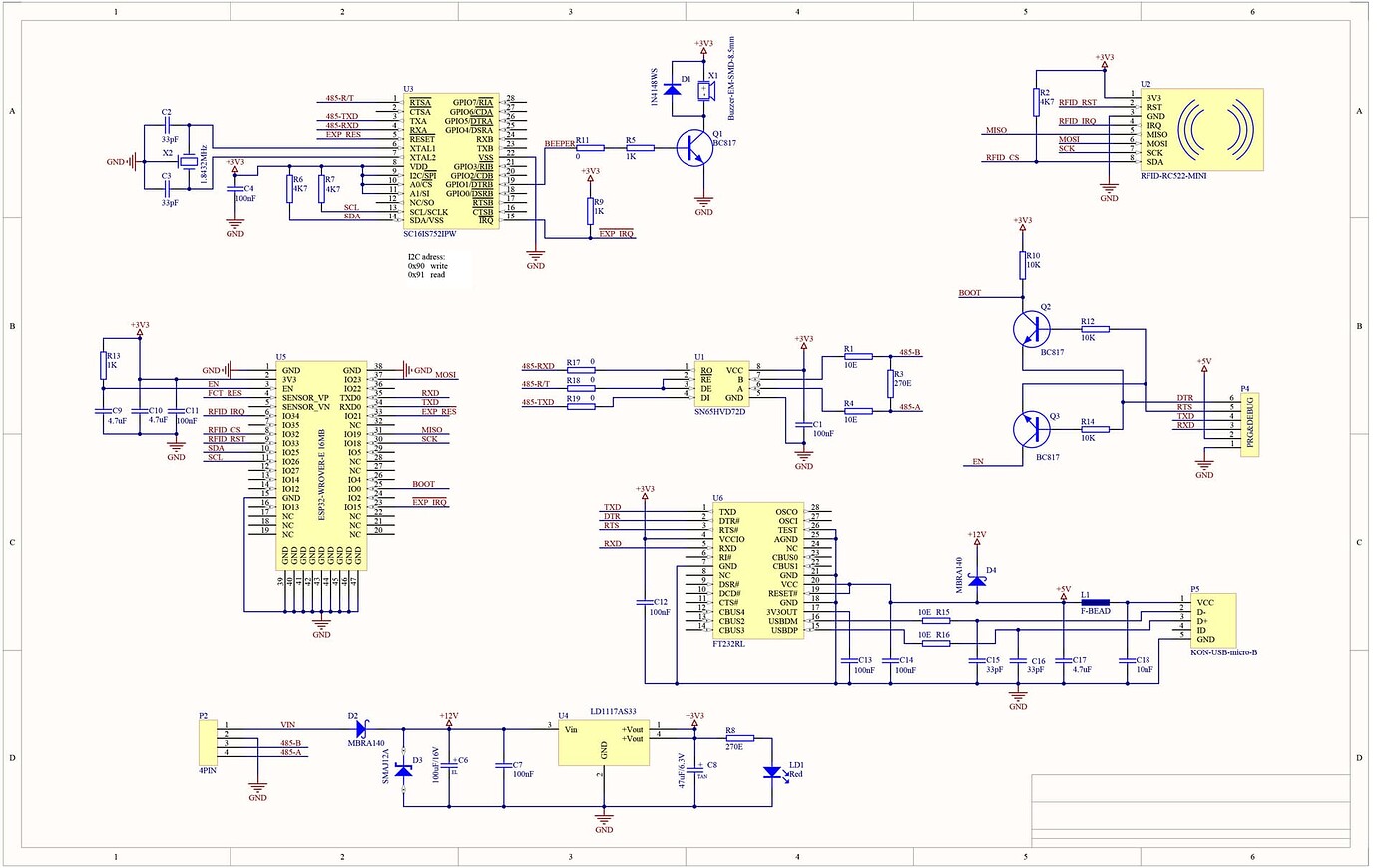
Task: Select the I2C address note text
Action: (429, 264)
